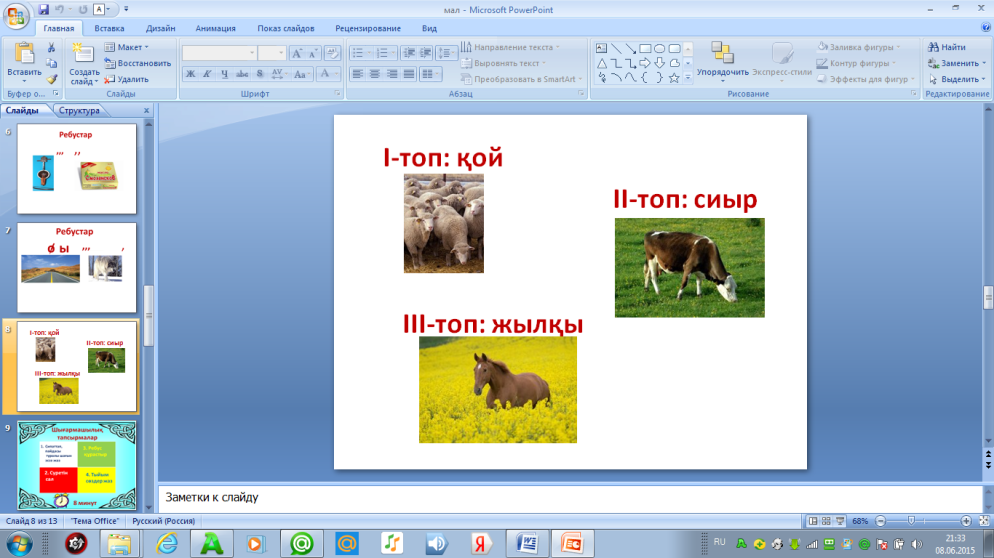This screenshot has height=558, width=994.
Task: Click the Format Painter brush icon
Action: tap(51, 79)
